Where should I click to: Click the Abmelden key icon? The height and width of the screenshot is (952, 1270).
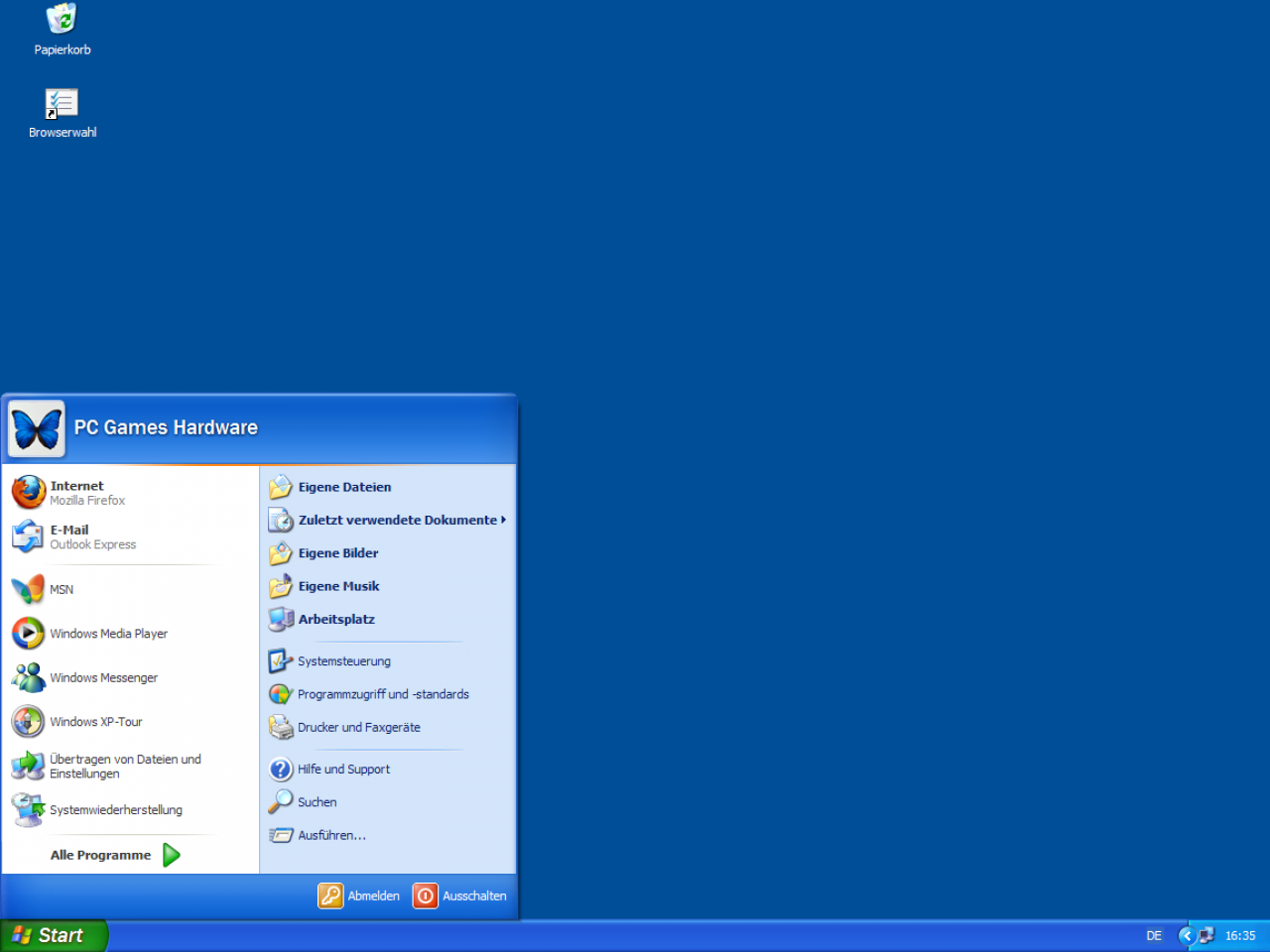tap(330, 895)
